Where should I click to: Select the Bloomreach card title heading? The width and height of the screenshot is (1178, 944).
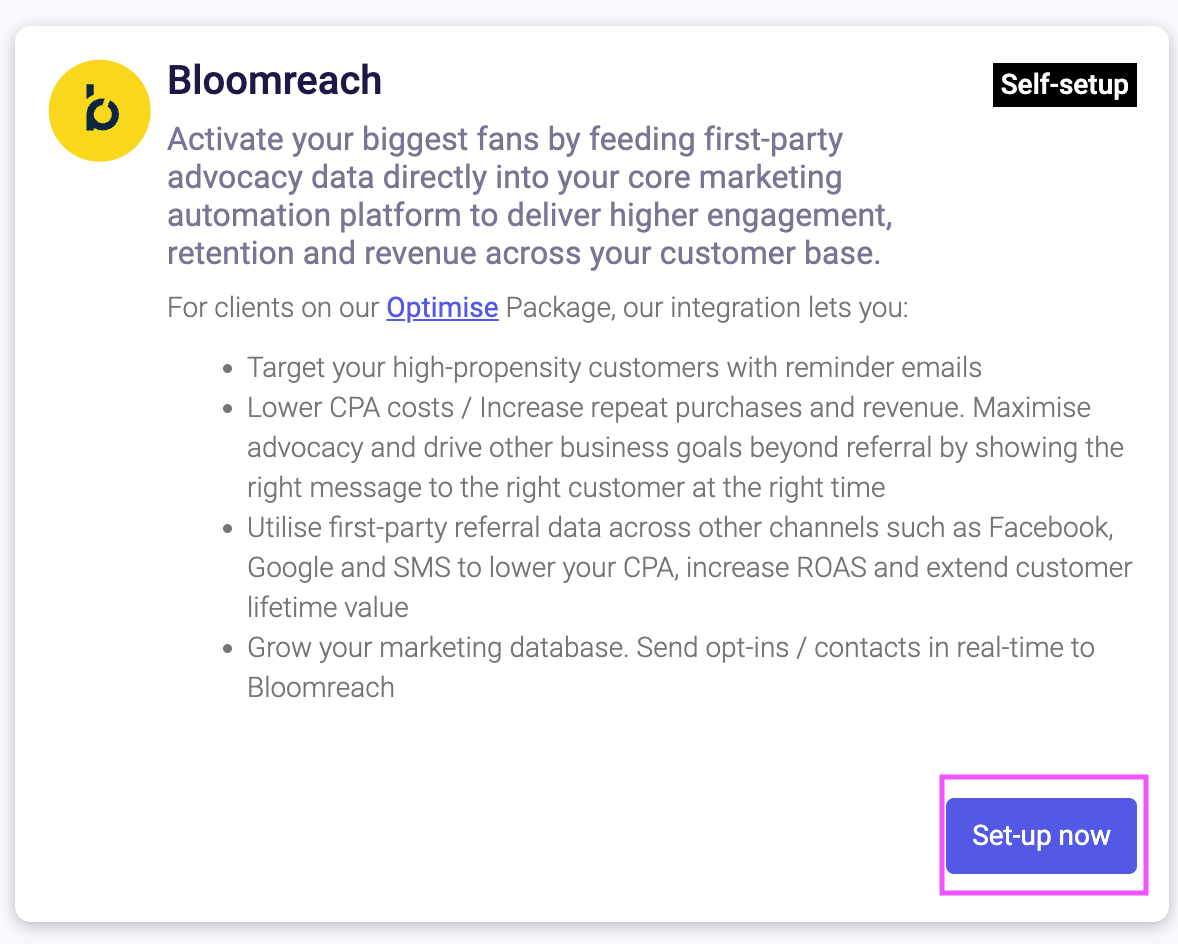[274, 81]
